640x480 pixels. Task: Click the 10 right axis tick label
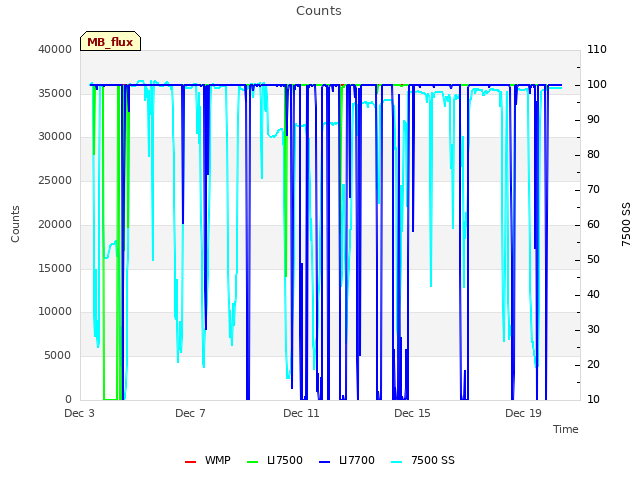(x=593, y=399)
